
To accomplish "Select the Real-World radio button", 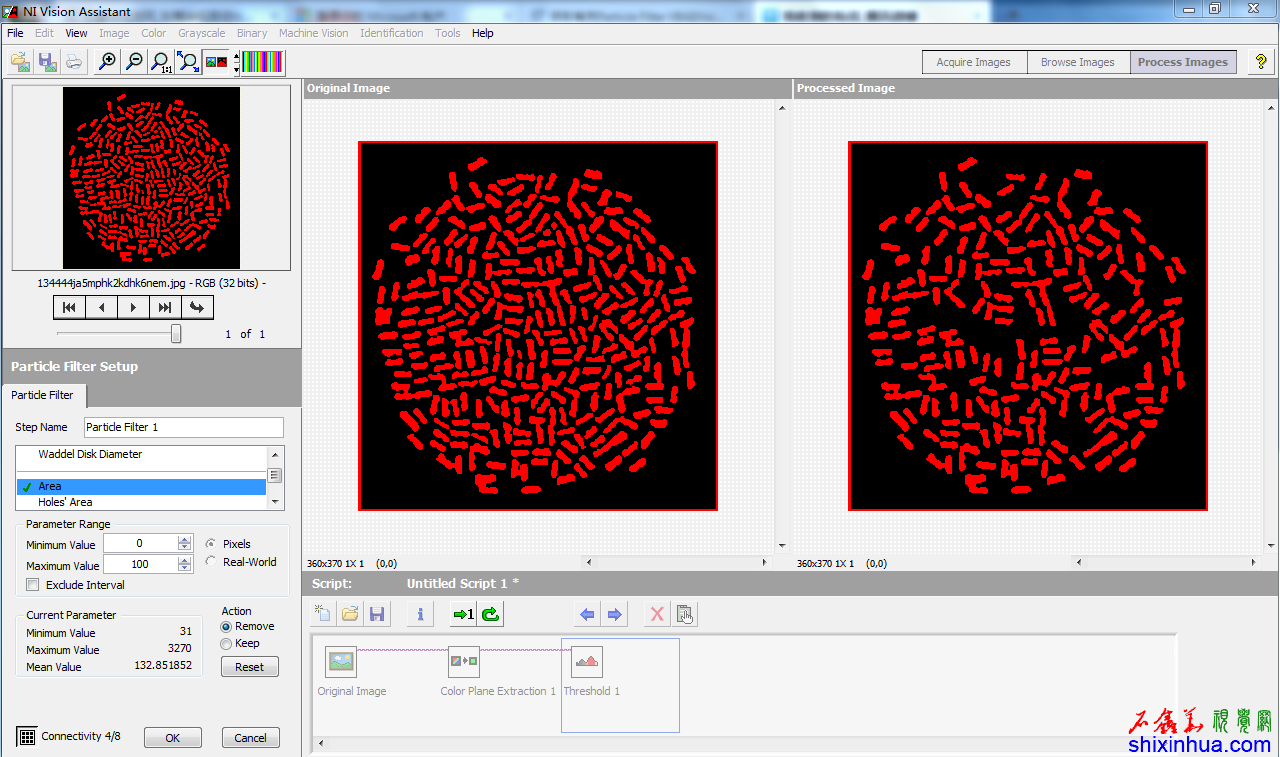I will click(x=211, y=562).
